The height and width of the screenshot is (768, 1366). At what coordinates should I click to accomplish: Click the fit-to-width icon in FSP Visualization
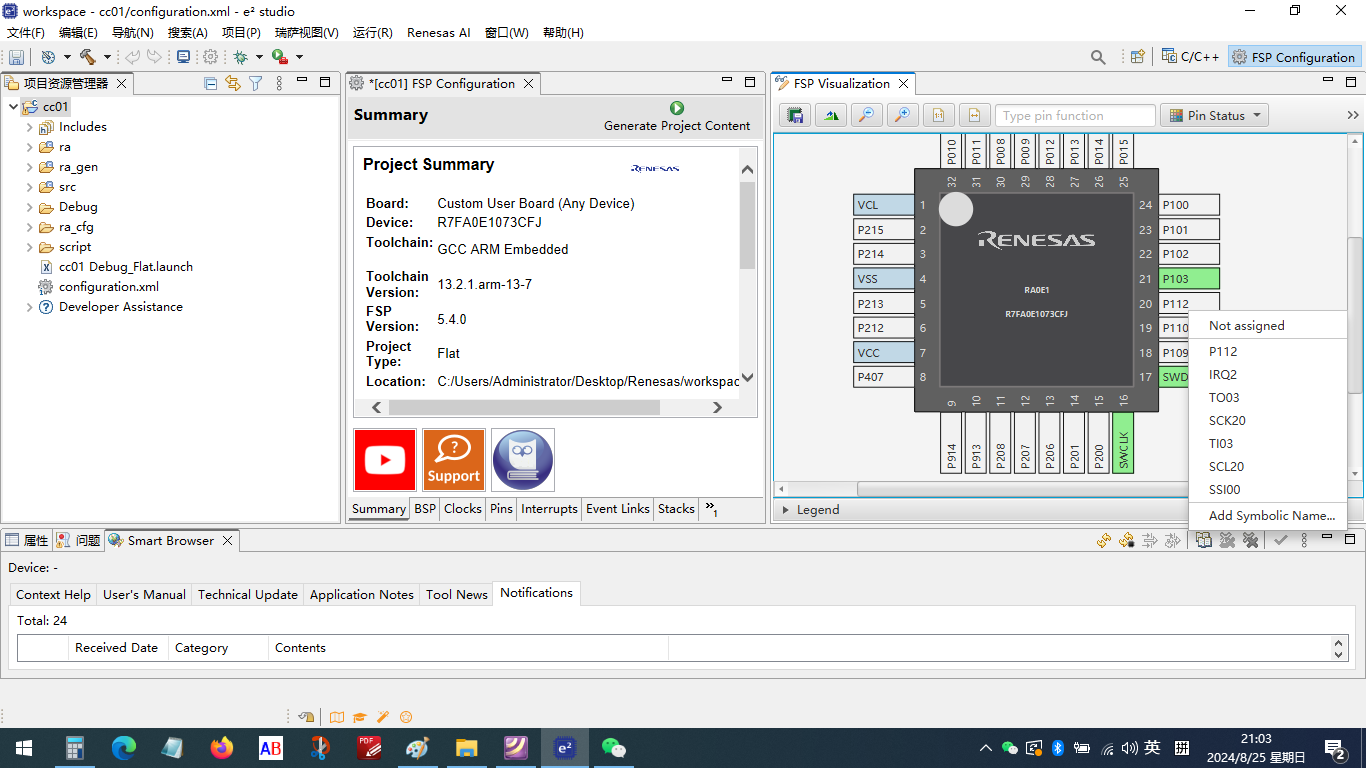click(974, 115)
